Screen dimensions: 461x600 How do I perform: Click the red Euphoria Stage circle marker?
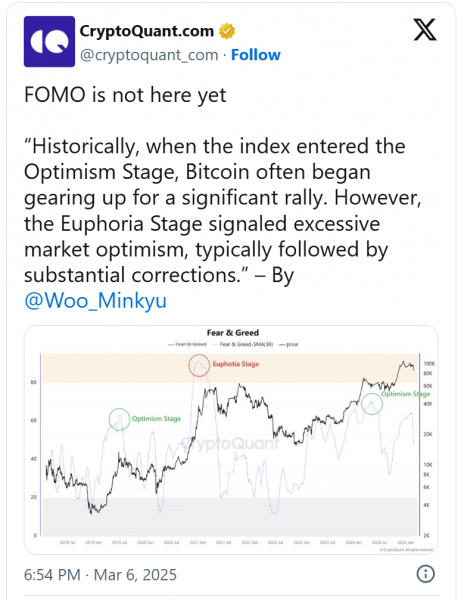[x=199, y=365]
